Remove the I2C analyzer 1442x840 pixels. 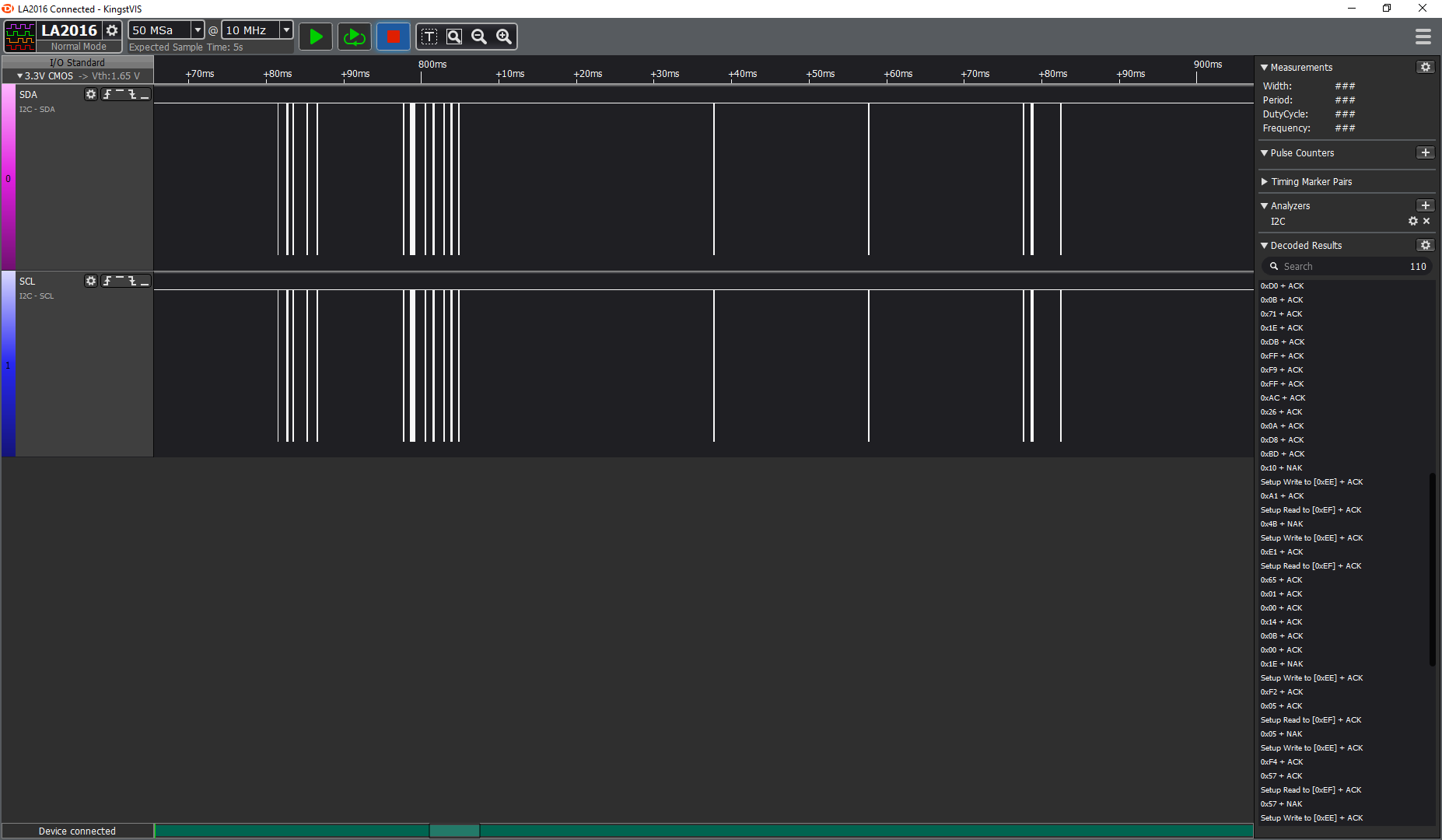tap(1426, 222)
